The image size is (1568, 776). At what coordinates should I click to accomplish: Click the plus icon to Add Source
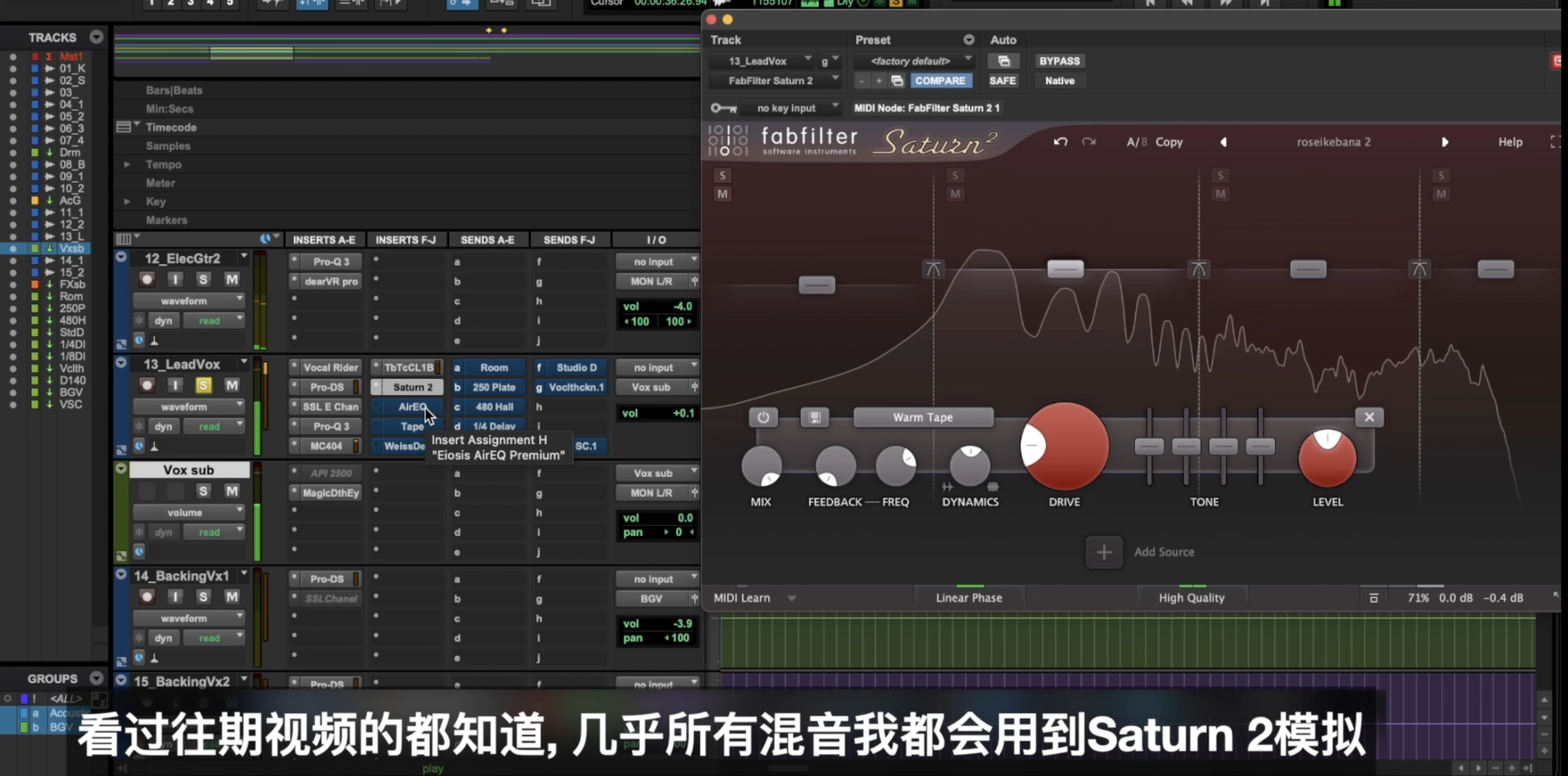[x=1104, y=552]
